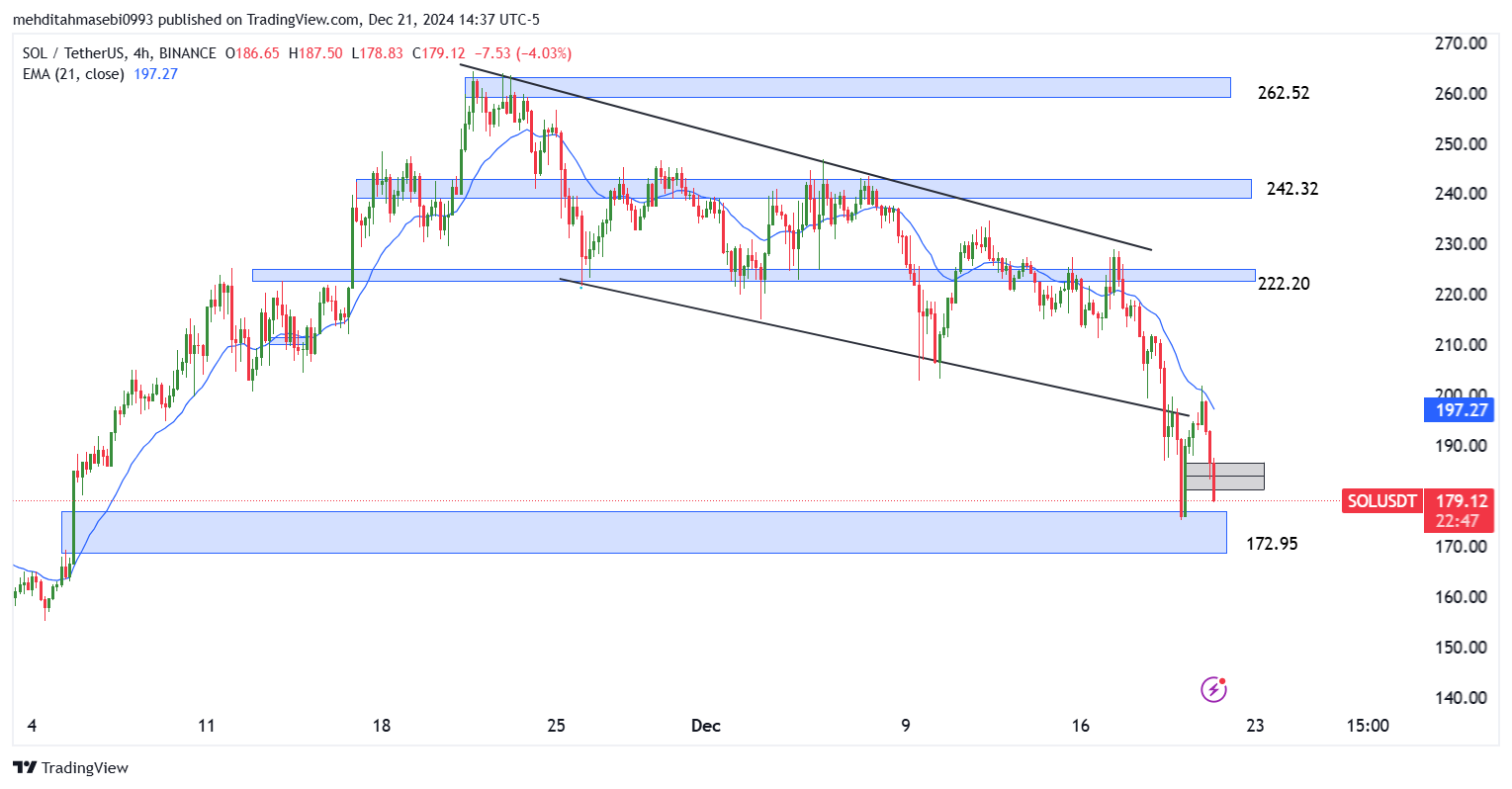
Task: Select the 172.95 support label
Action: (x=1272, y=544)
